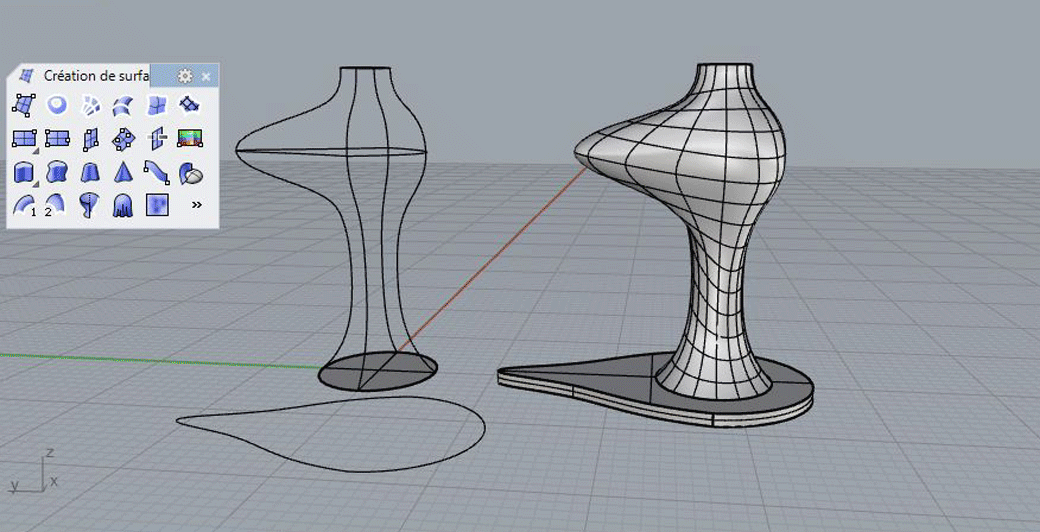The image size is (1040, 532).
Task: Close the Création de surfa toolbar
Action: point(206,76)
